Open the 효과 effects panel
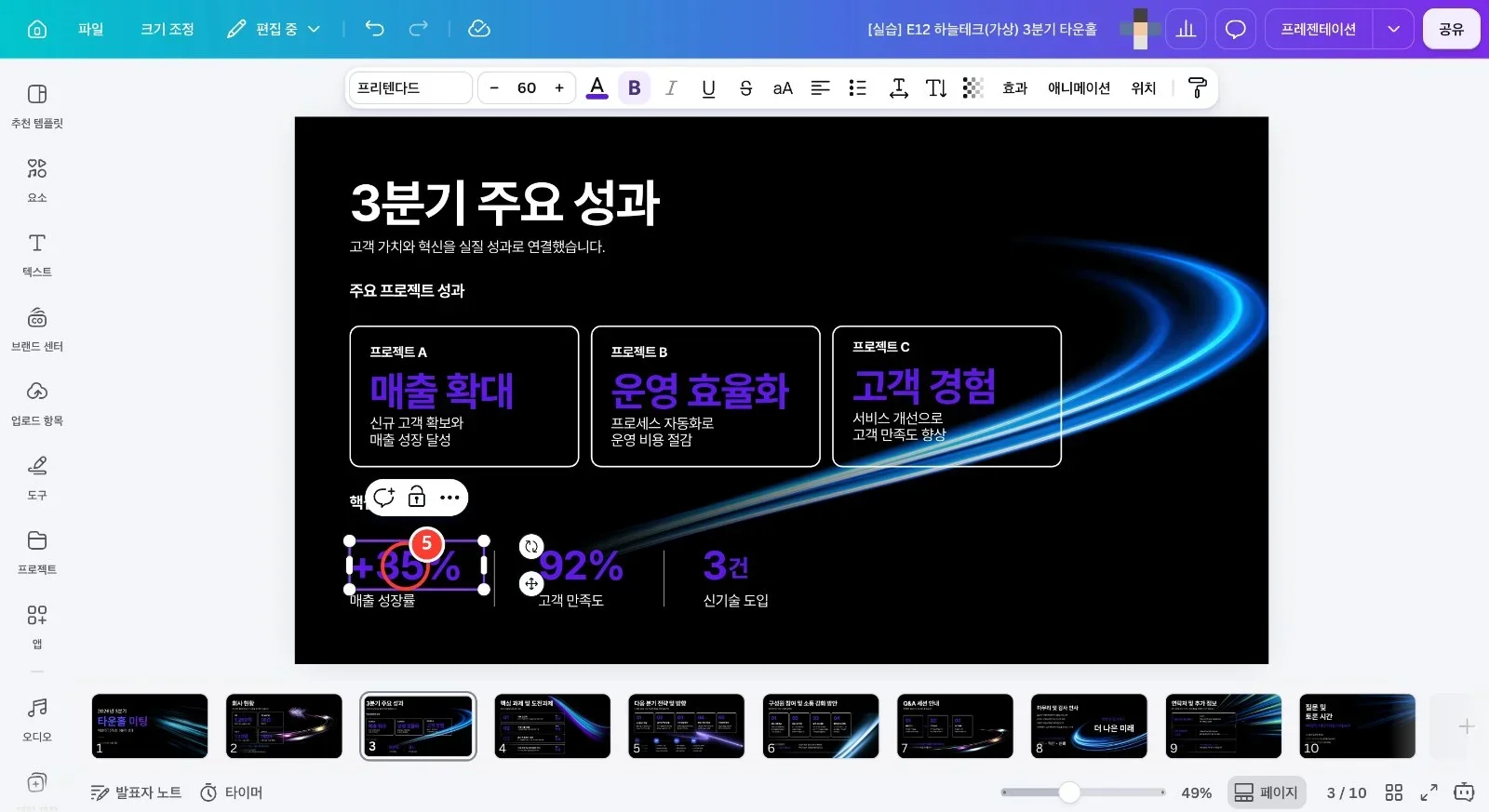 click(1014, 87)
